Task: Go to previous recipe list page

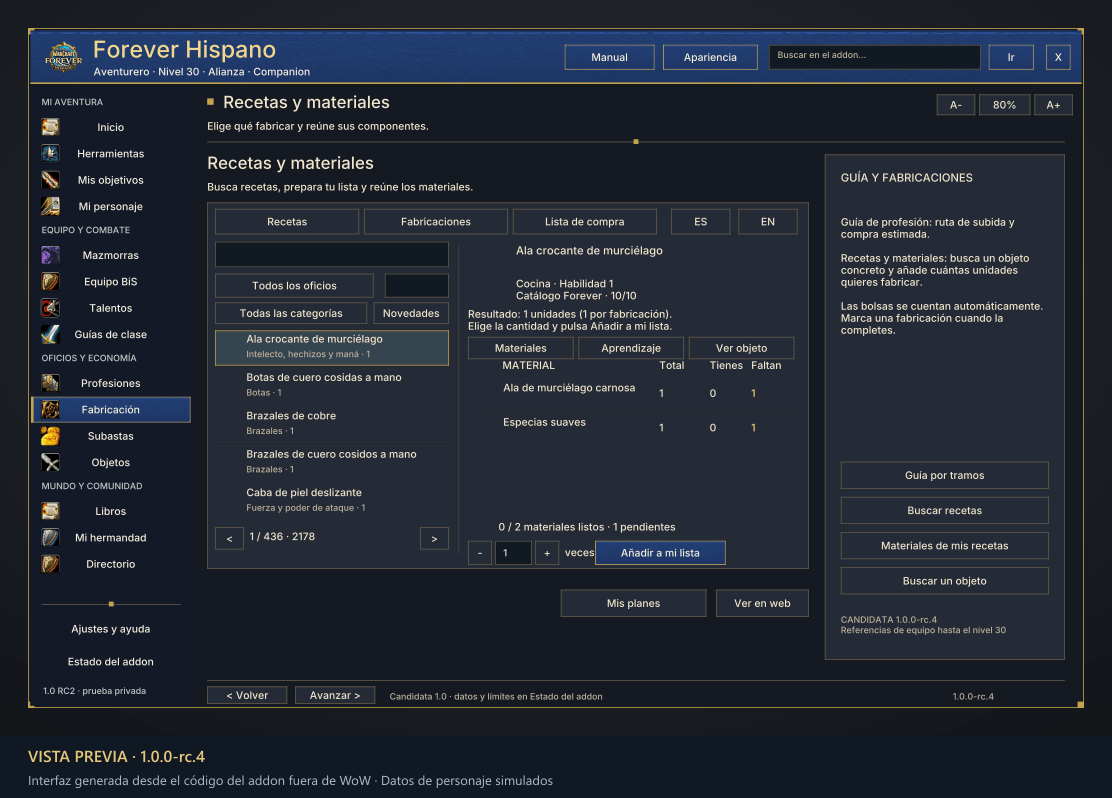Action: pos(229,538)
